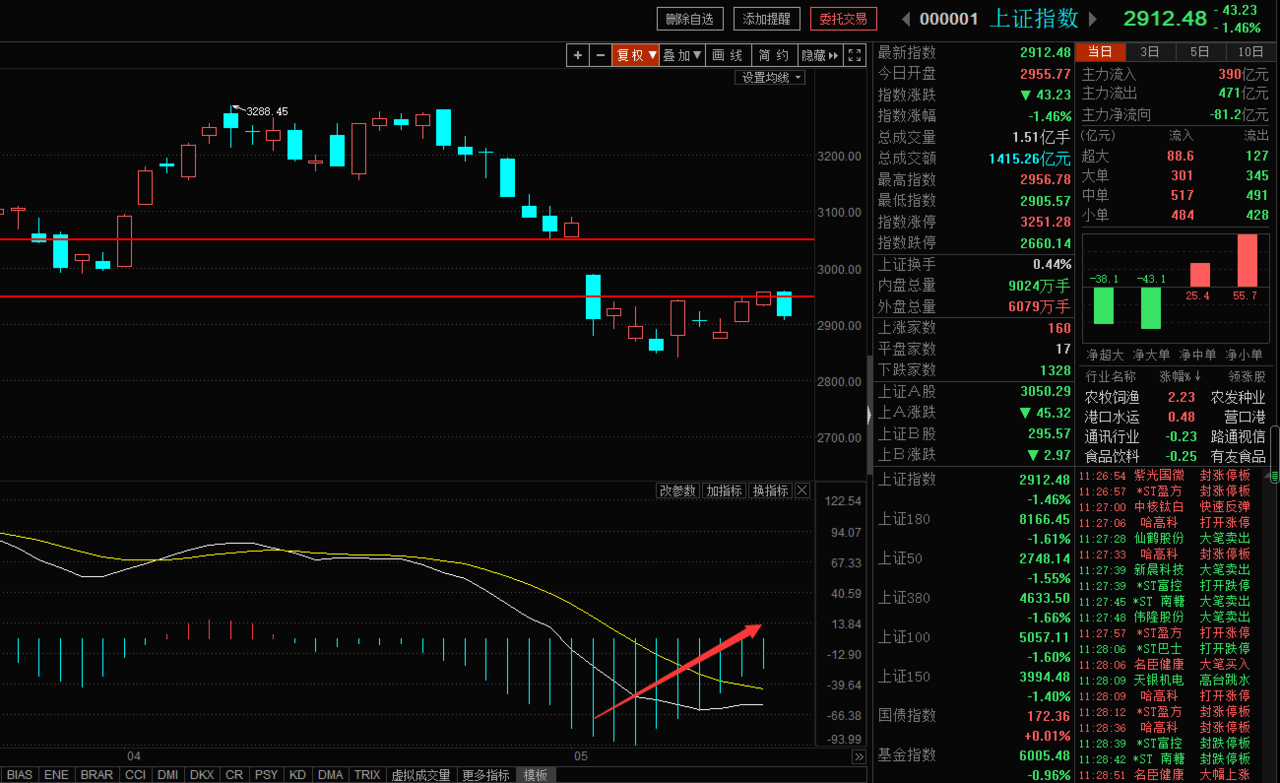Click 紫光国微 news ticker entry
The height and width of the screenshot is (783, 1280).
coord(1165,476)
